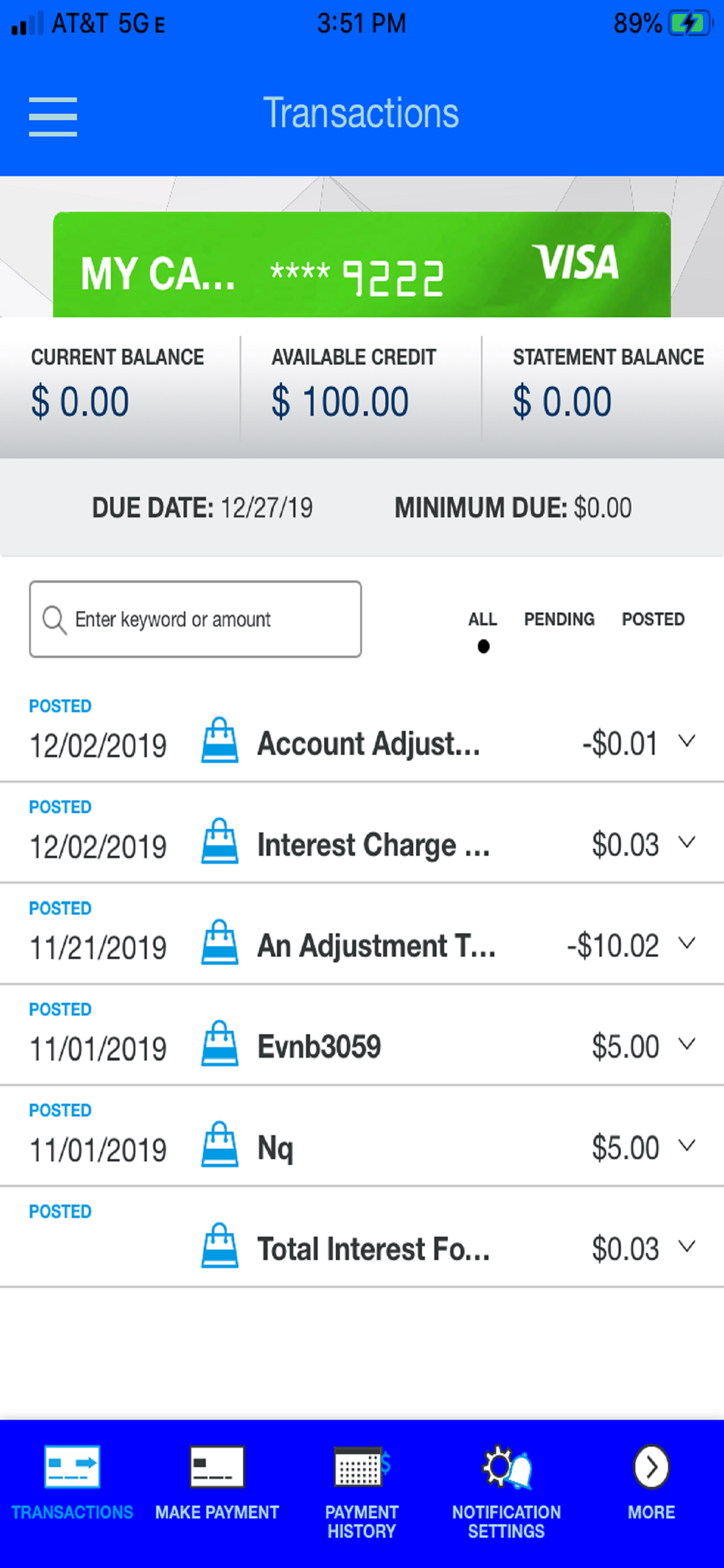724x1568 pixels.
Task: Expand the -$10.02 adjustment transaction
Action: click(687, 943)
